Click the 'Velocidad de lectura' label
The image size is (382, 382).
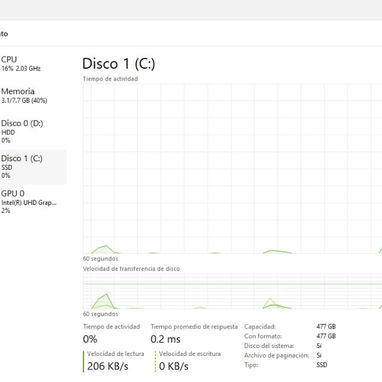pos(116,354)
